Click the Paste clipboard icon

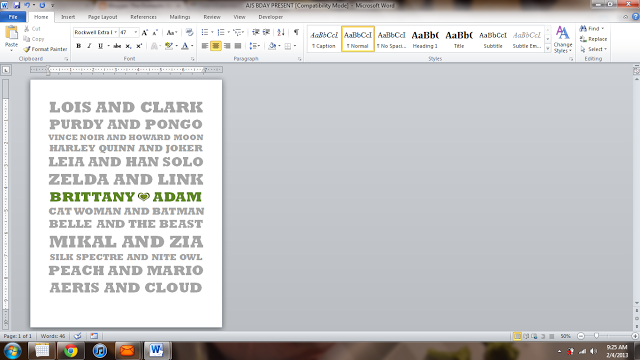point(11,33)
